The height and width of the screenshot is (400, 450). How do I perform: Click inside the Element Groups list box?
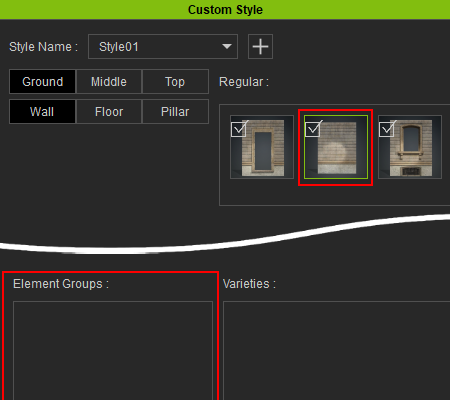(113, 351)
